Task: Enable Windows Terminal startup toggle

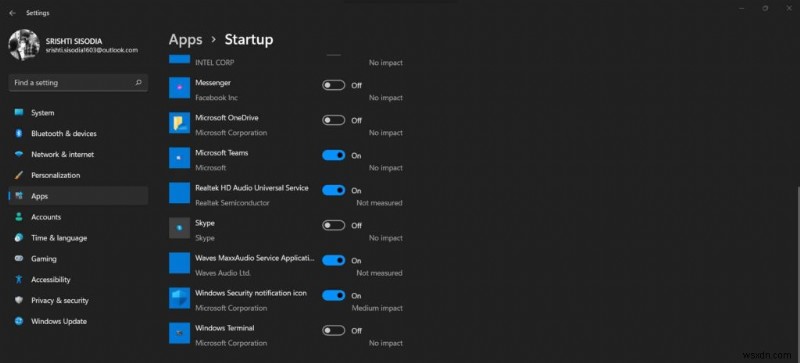Action: pyautogui.click(x=334, y=331)
